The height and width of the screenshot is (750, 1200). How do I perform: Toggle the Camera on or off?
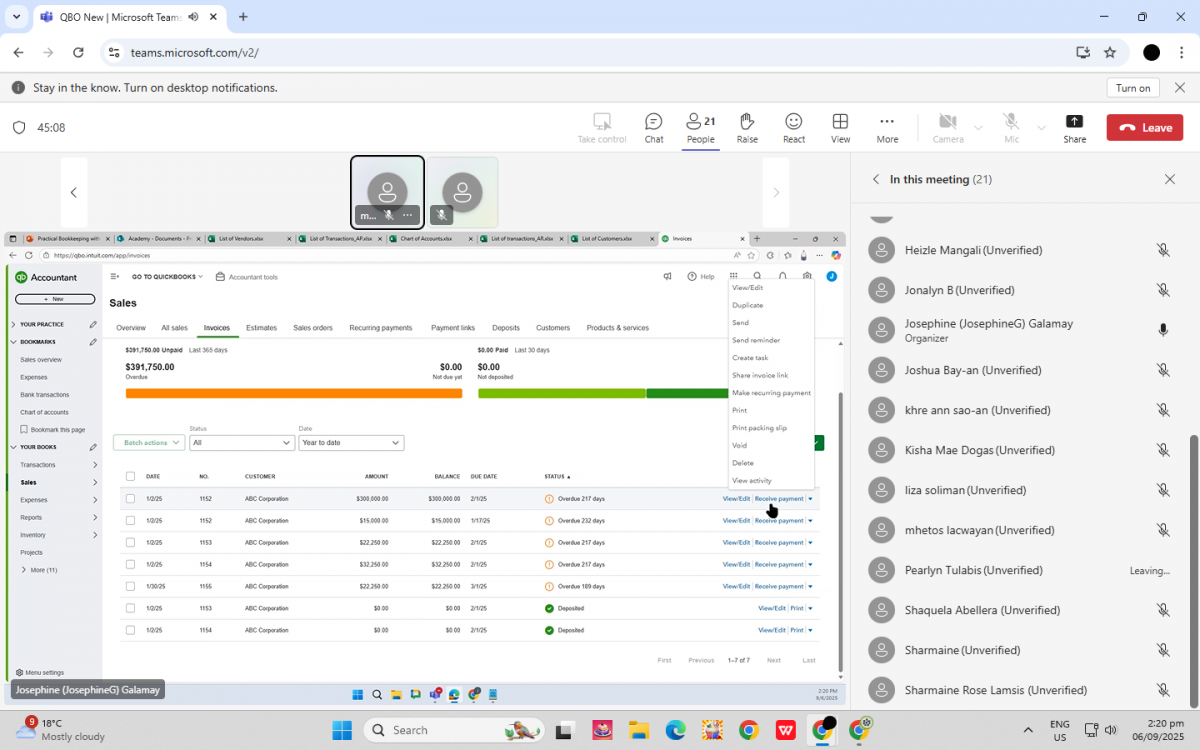[x=948, y=127]
